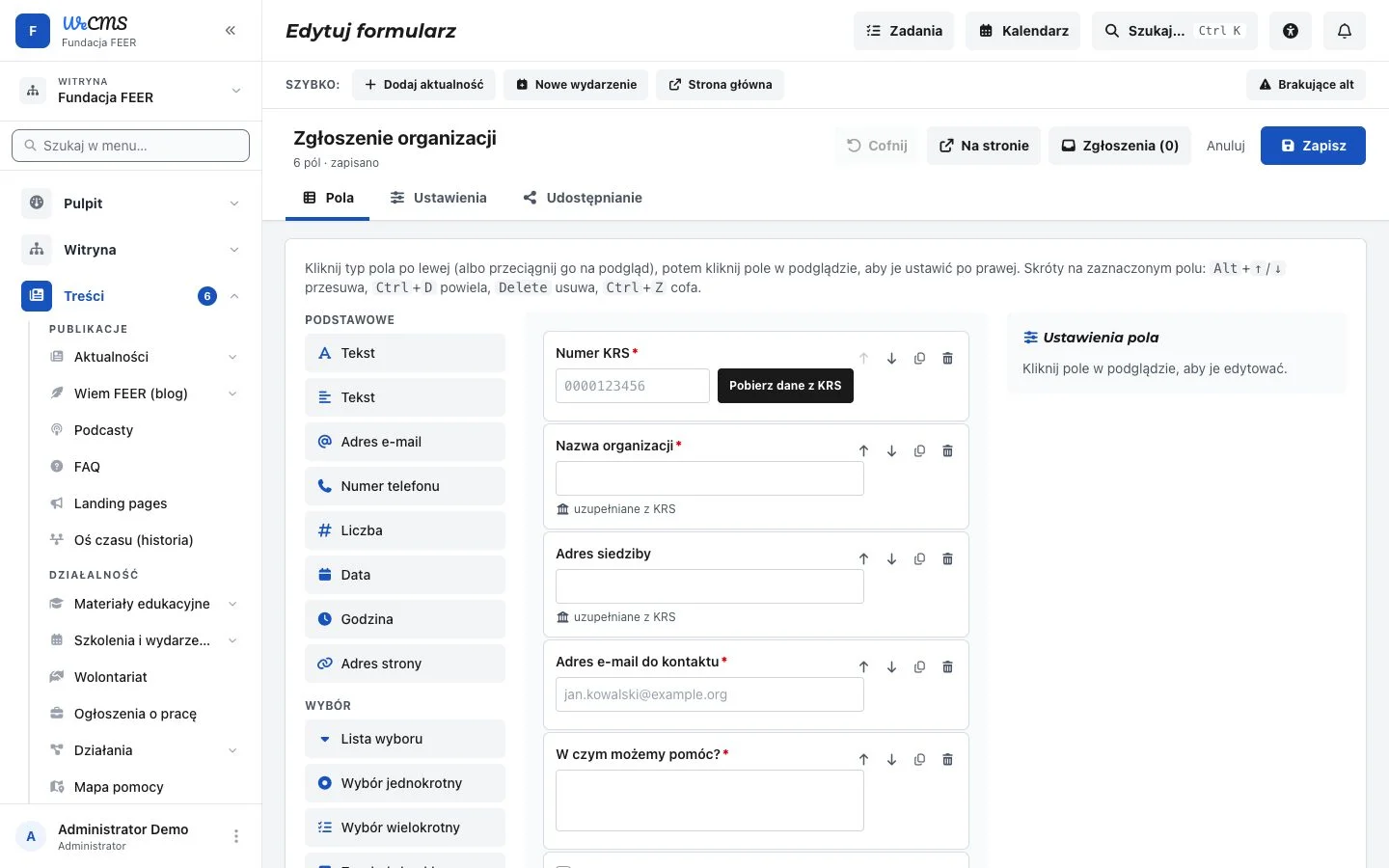Save the form with Zapisz

1313,146
